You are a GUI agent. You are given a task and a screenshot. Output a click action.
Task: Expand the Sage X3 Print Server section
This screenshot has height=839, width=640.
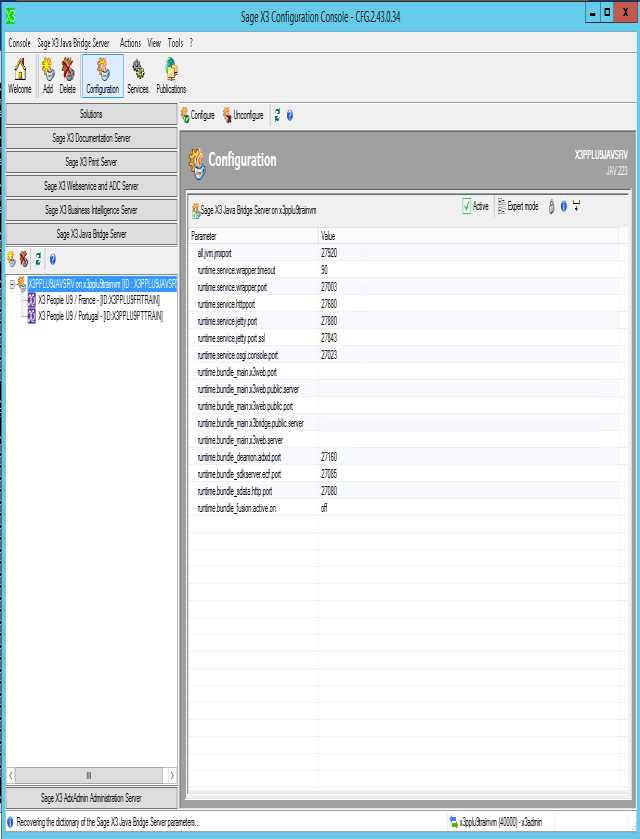click(x=91, y=162)
